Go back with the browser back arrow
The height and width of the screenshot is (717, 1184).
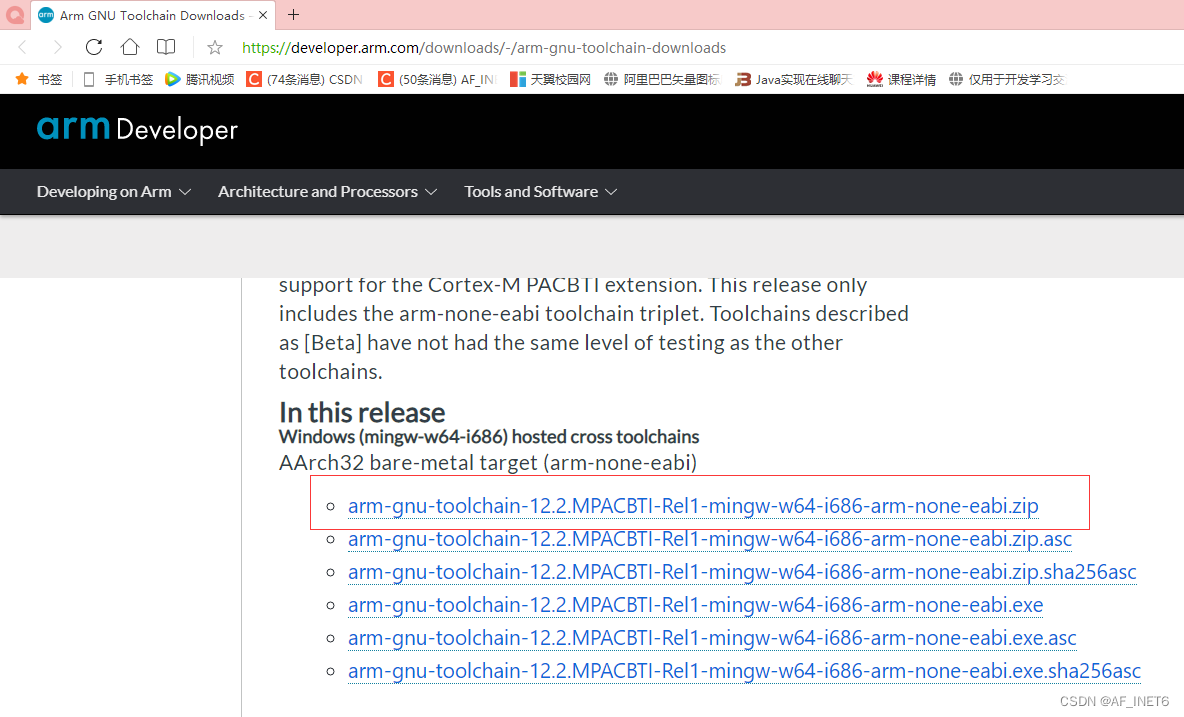[x=23, y=48]
